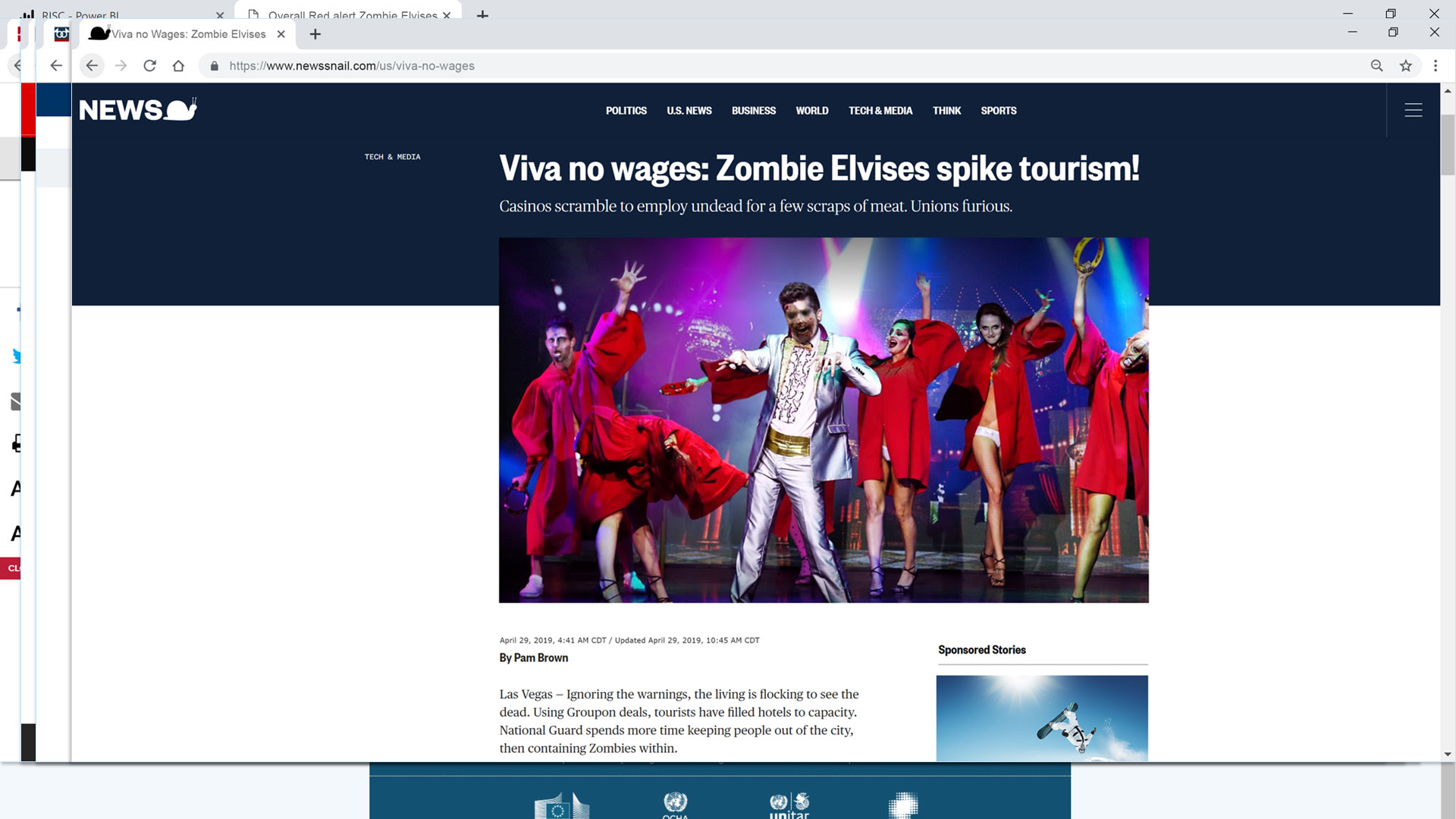The image size is (1456, 819).
Task: Click the page scrollbar down arrow
Action: (1448, 755)
